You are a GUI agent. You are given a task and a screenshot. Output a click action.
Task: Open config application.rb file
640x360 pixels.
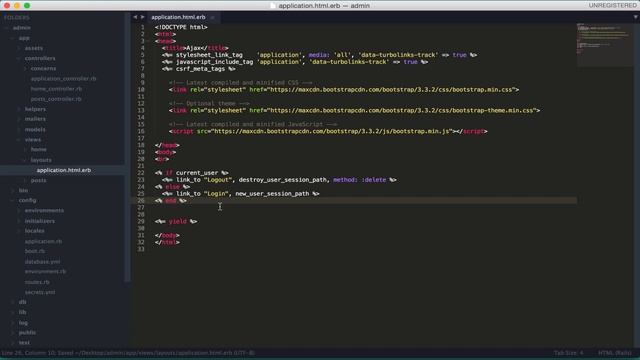coord(43,241)
